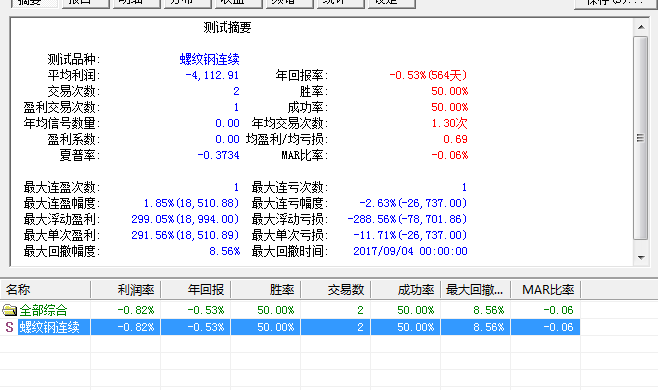Click the 年均信号数量 value 0.00
This screenshot has height=390, width=658.
click(227, 123)
